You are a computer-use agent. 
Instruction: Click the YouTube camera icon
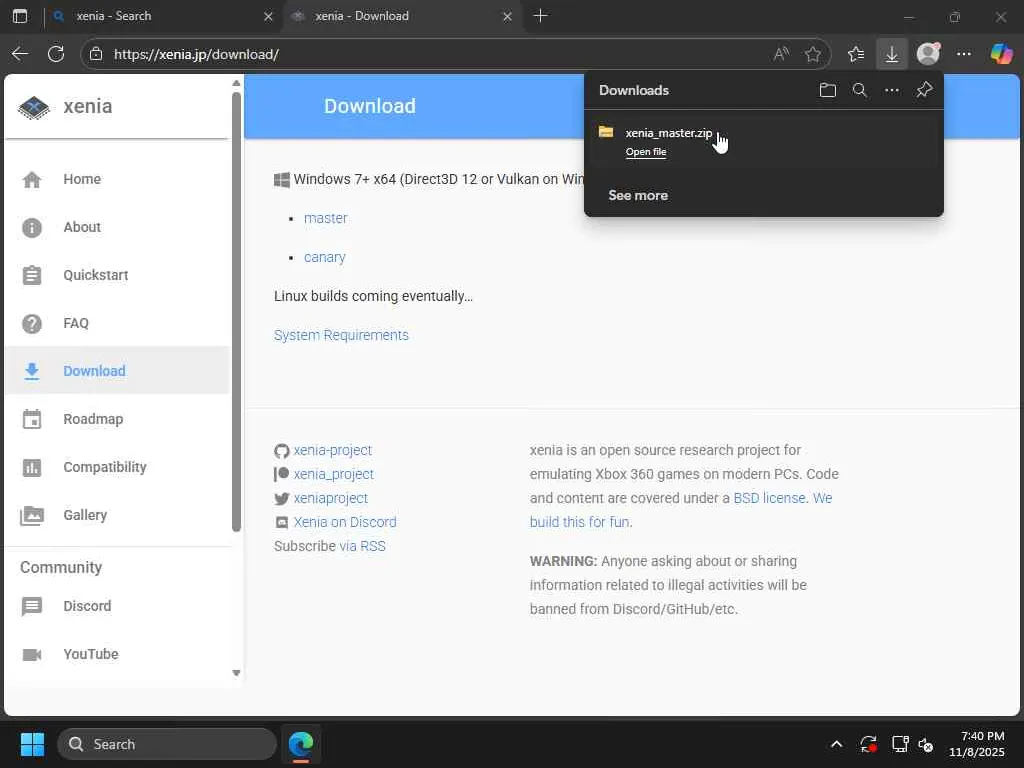click(31, 654)
